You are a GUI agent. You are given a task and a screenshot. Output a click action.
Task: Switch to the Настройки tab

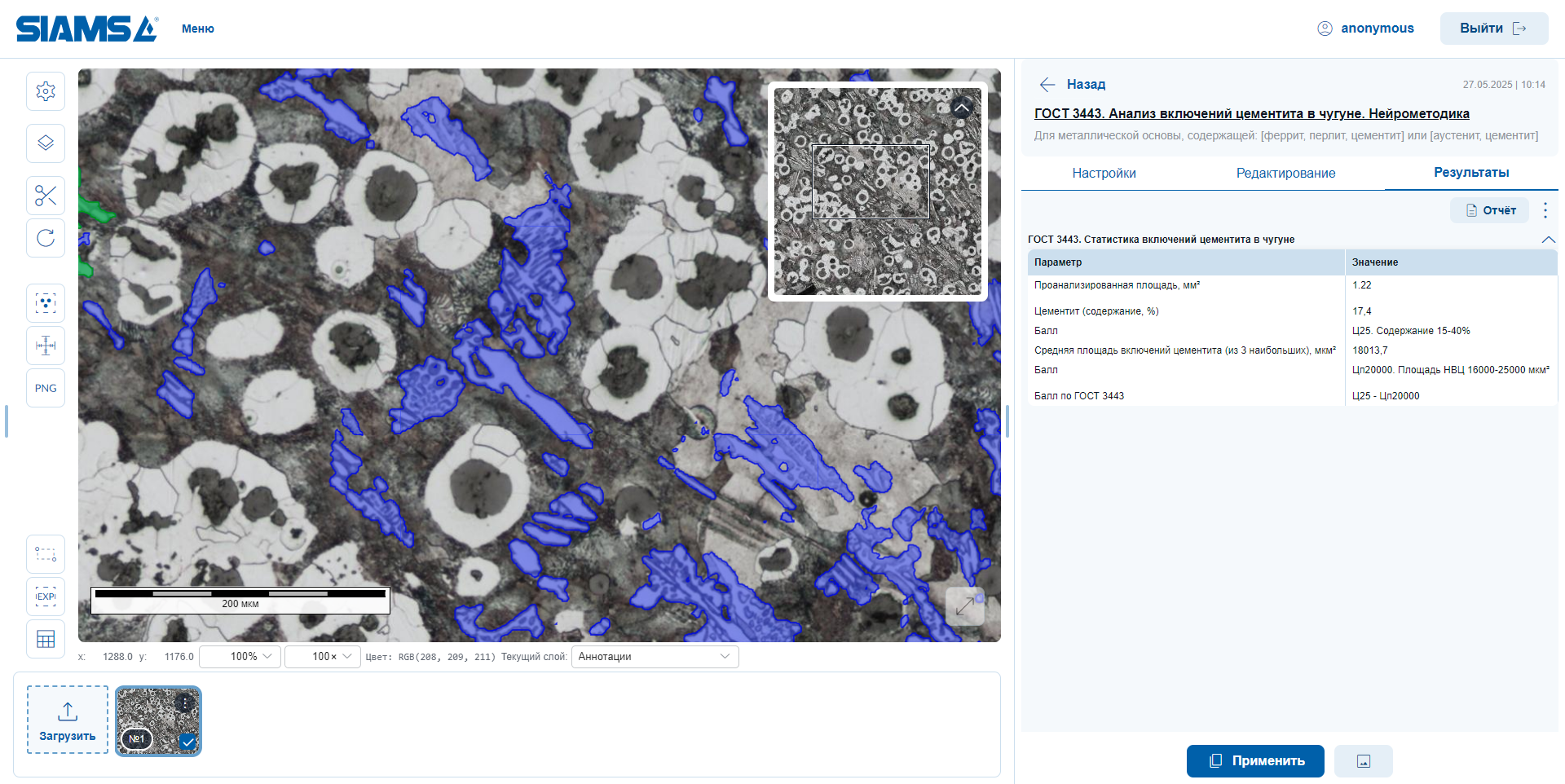point(1104,173)
